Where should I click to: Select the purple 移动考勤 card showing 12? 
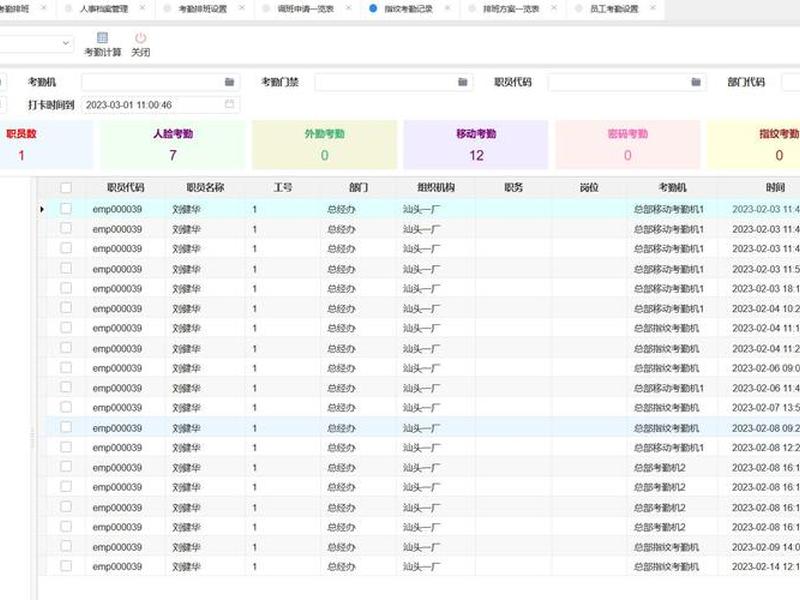click(x=476, y=145)
